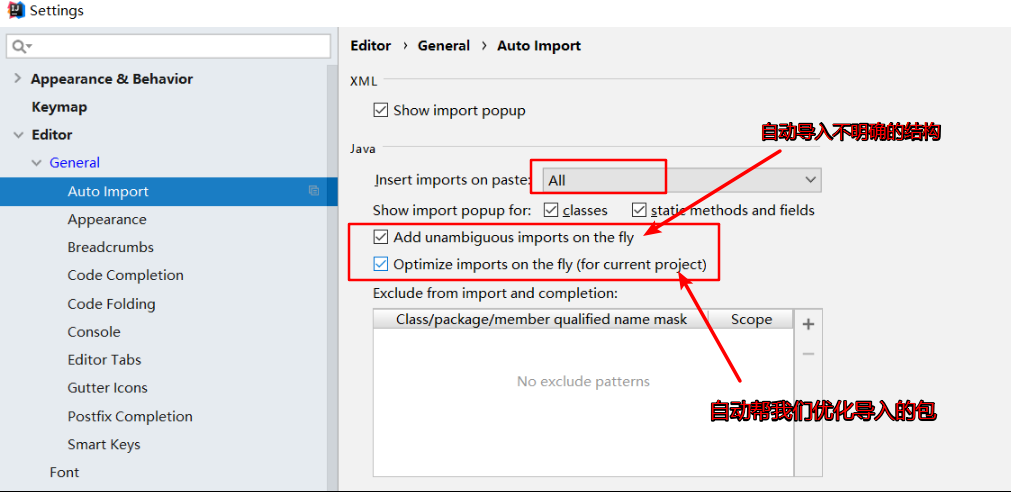The image size is (1011, 492).
Task: Toggle the classes import popup checkbox
Action: pos(551,210)
